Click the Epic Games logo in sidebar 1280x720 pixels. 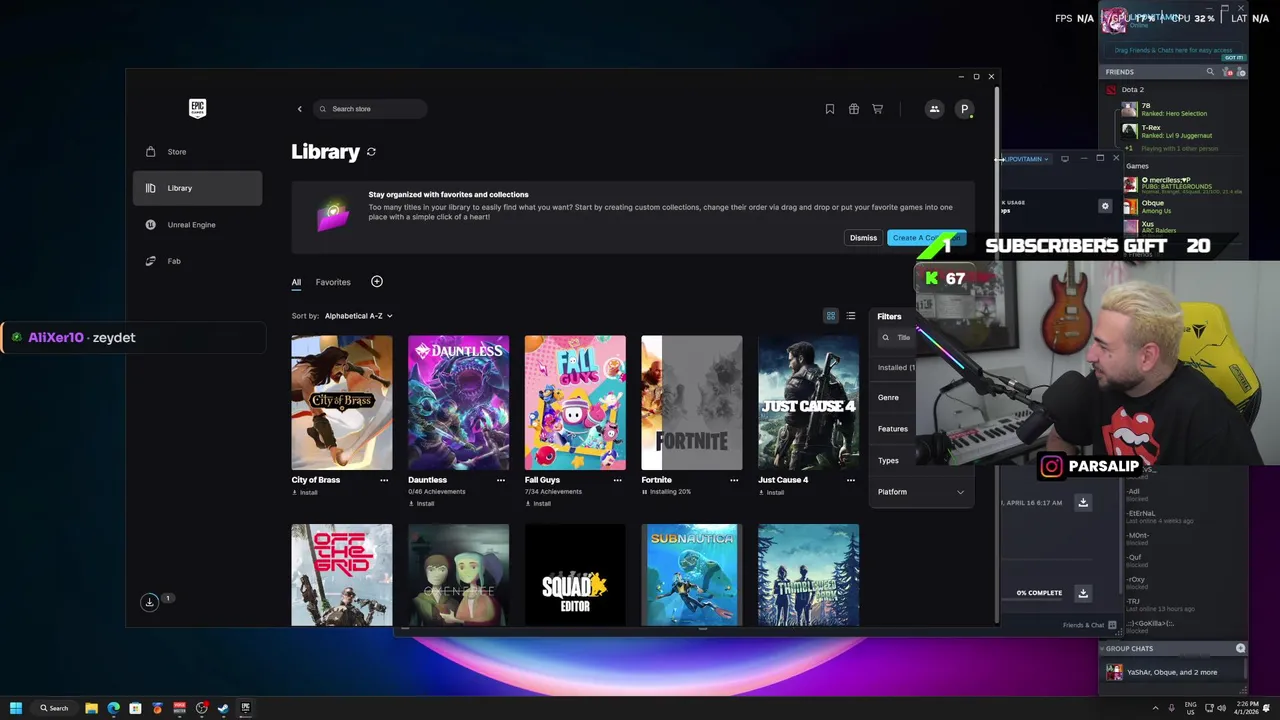coord(197,108)
